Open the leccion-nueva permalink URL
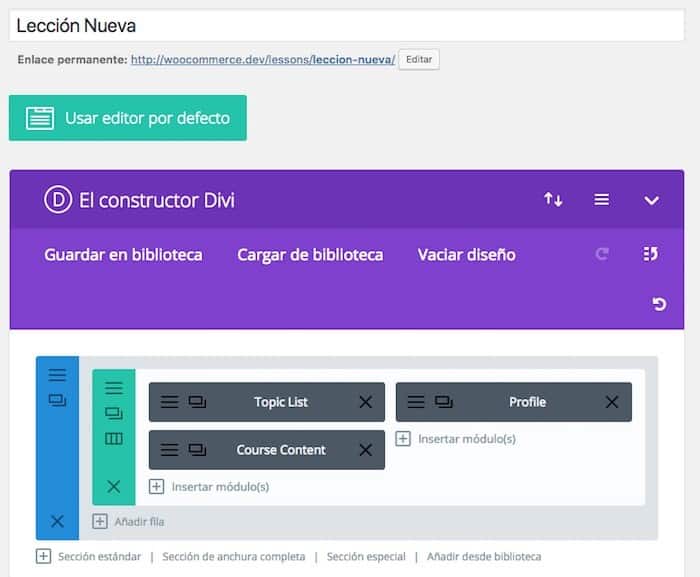 pyautogui.click(x=263, y=59)
